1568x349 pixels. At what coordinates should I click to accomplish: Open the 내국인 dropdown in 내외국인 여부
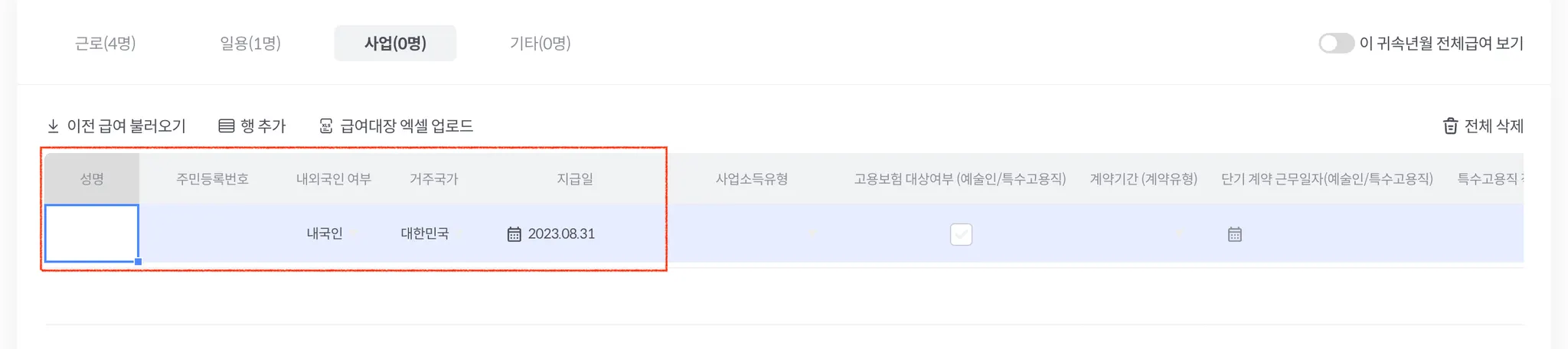tap(354, 234)
